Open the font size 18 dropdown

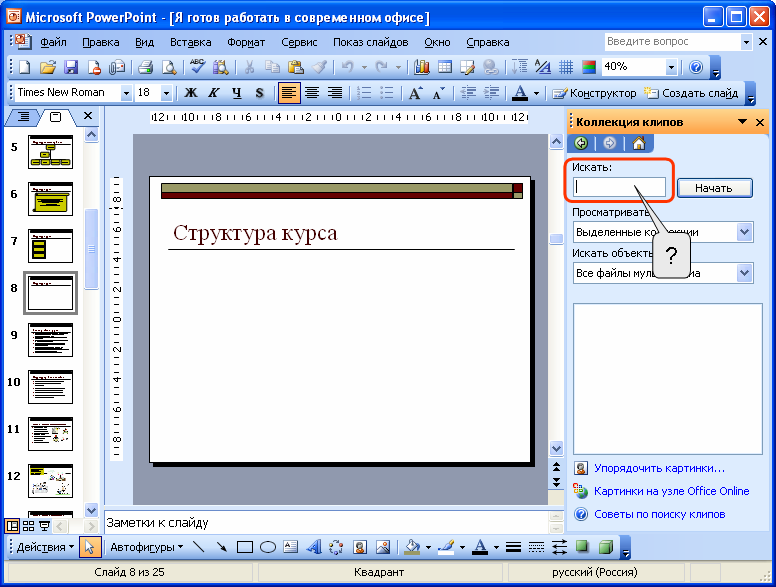click(166, 93)
